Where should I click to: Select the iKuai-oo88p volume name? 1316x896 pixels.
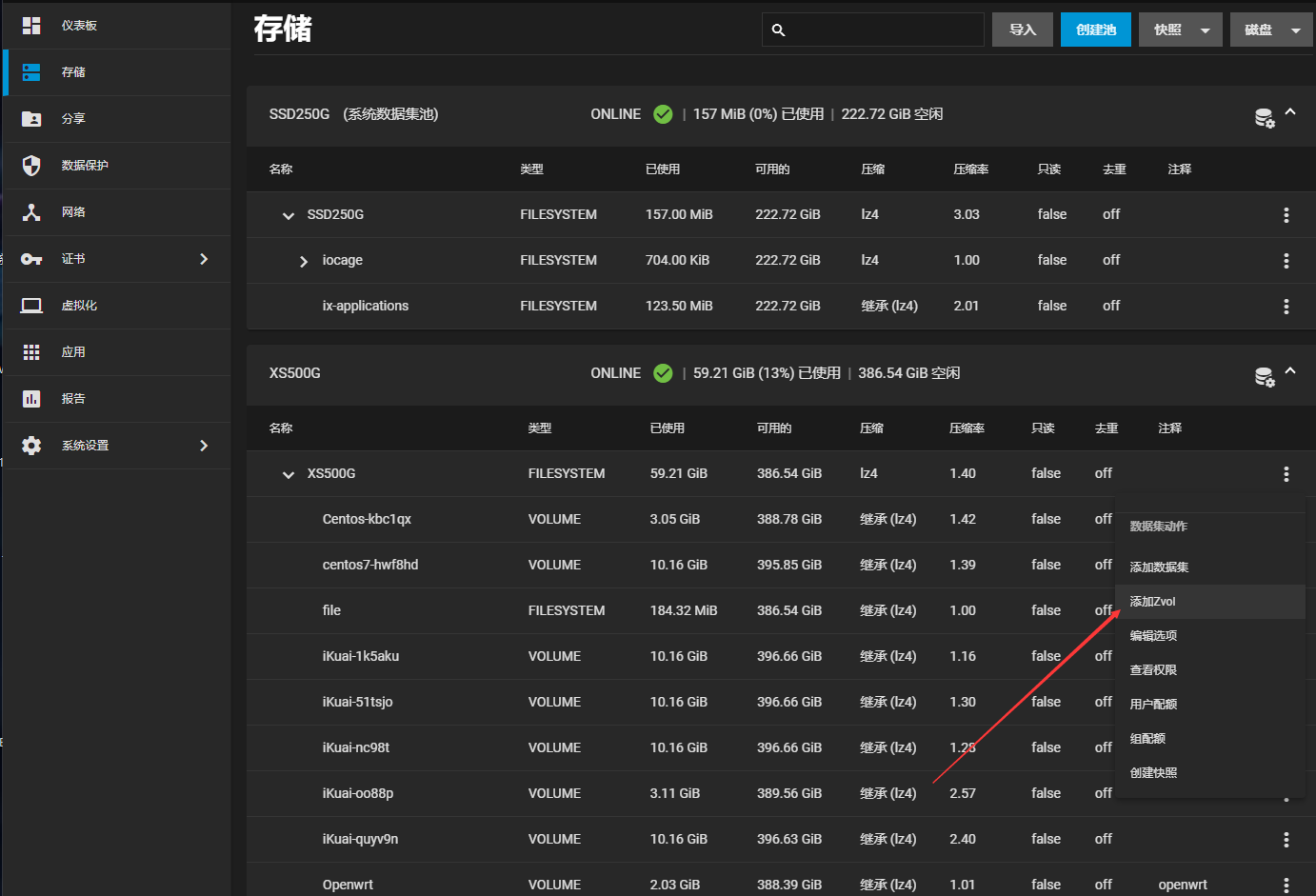pyautogui.click(x=358, y=793)
